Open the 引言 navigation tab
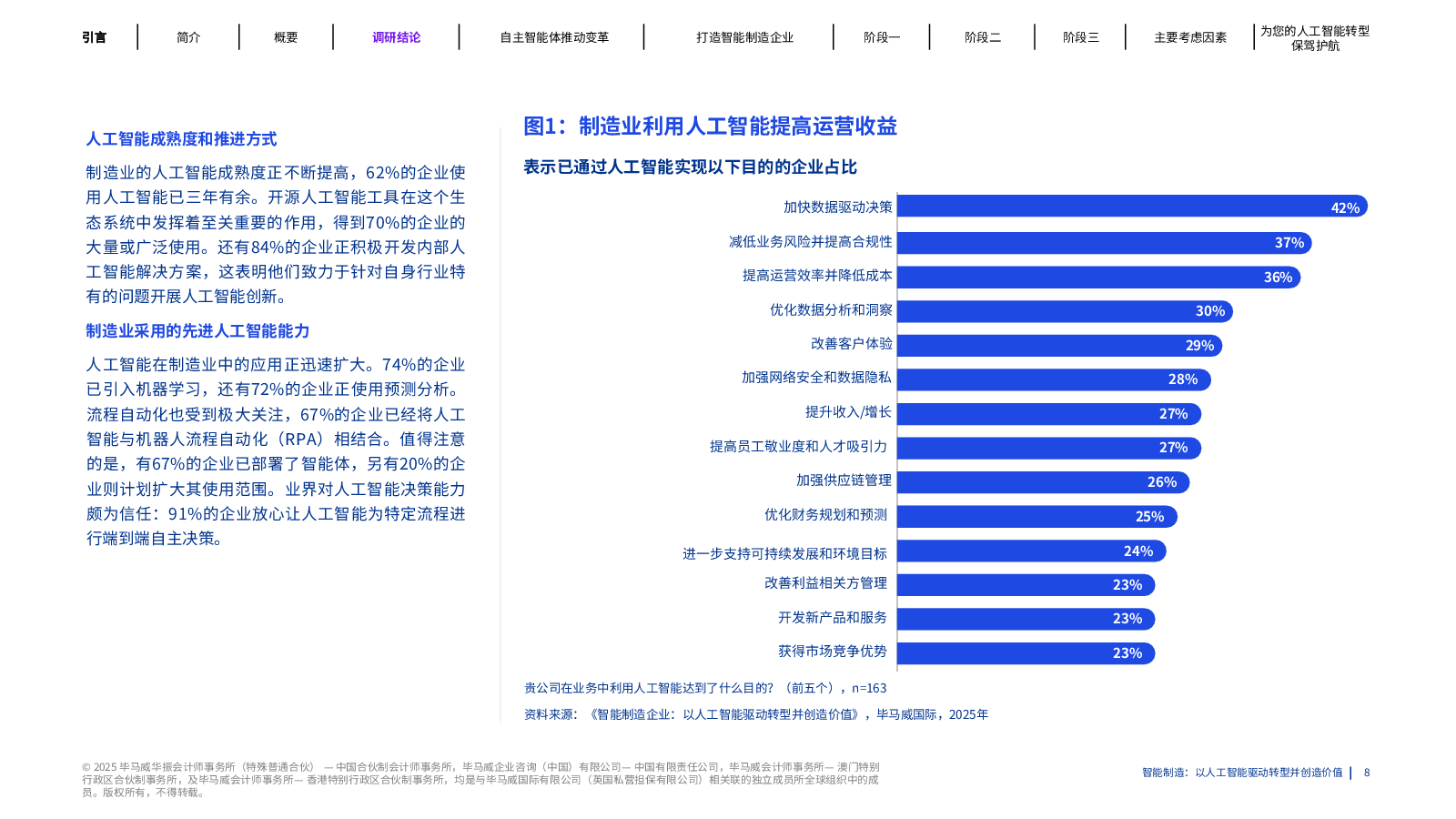1456x819 pixels. coord(94,37)
